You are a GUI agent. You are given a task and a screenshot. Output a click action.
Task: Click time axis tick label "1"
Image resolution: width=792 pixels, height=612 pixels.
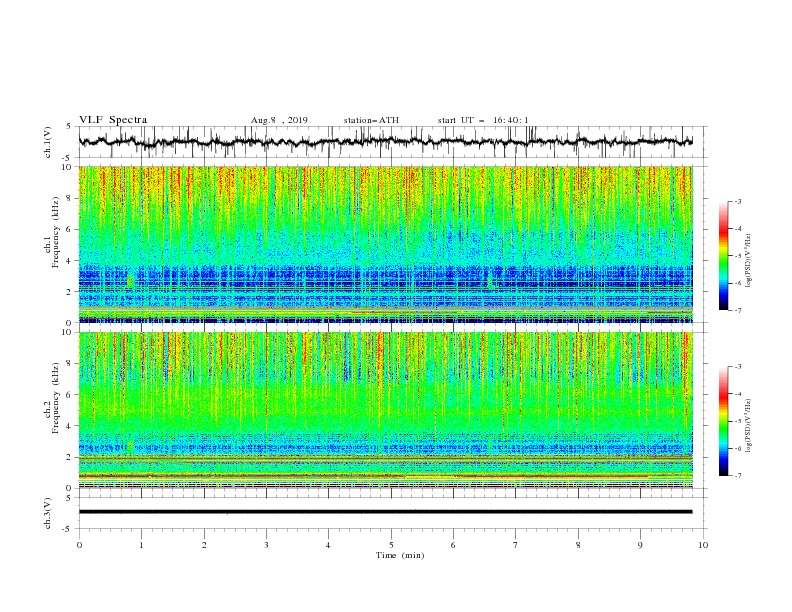pyautogui.click(x=142, y=545)
